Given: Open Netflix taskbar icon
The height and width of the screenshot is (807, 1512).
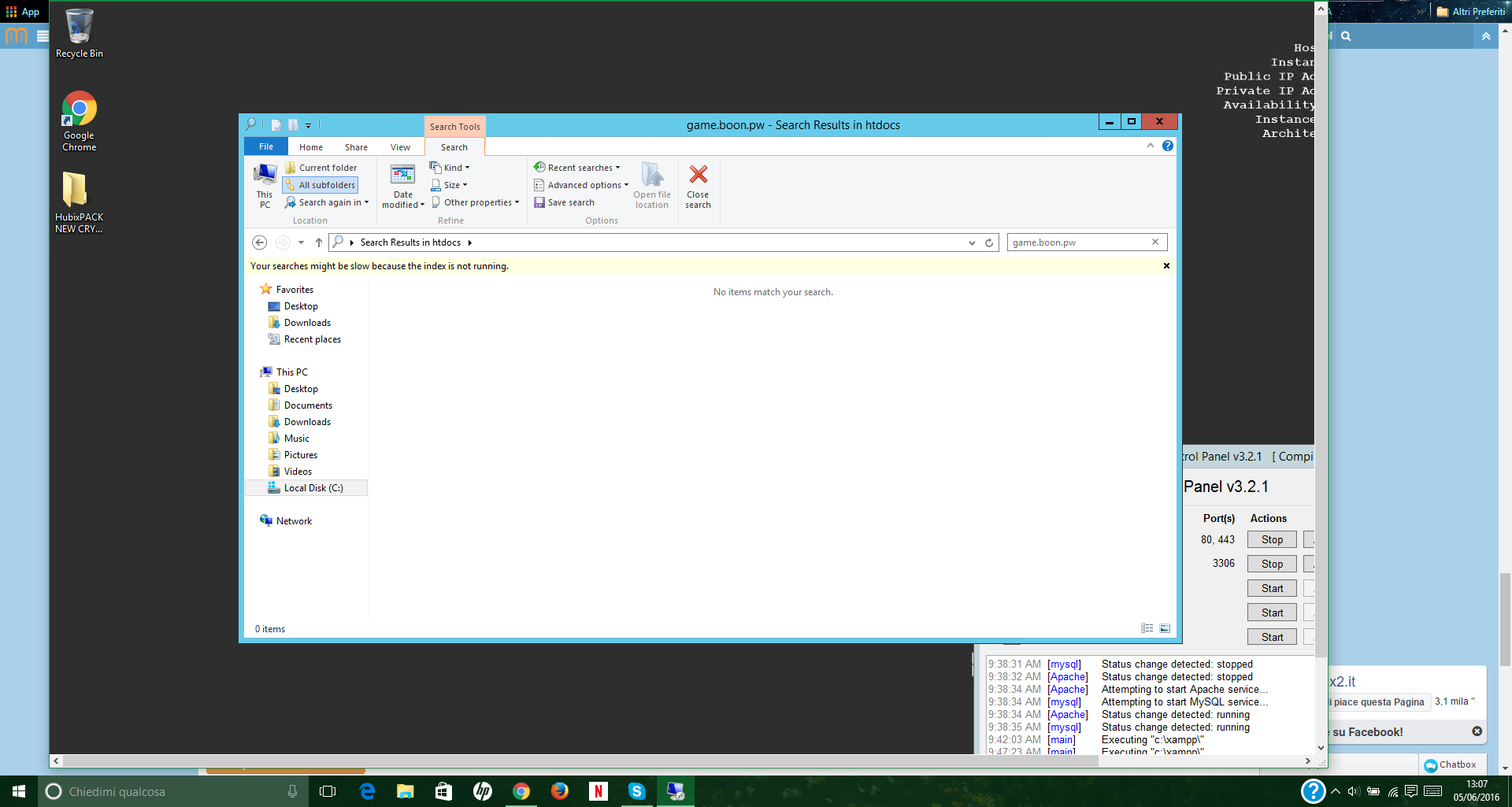Looking at the screenshot, I should (598, 791).
